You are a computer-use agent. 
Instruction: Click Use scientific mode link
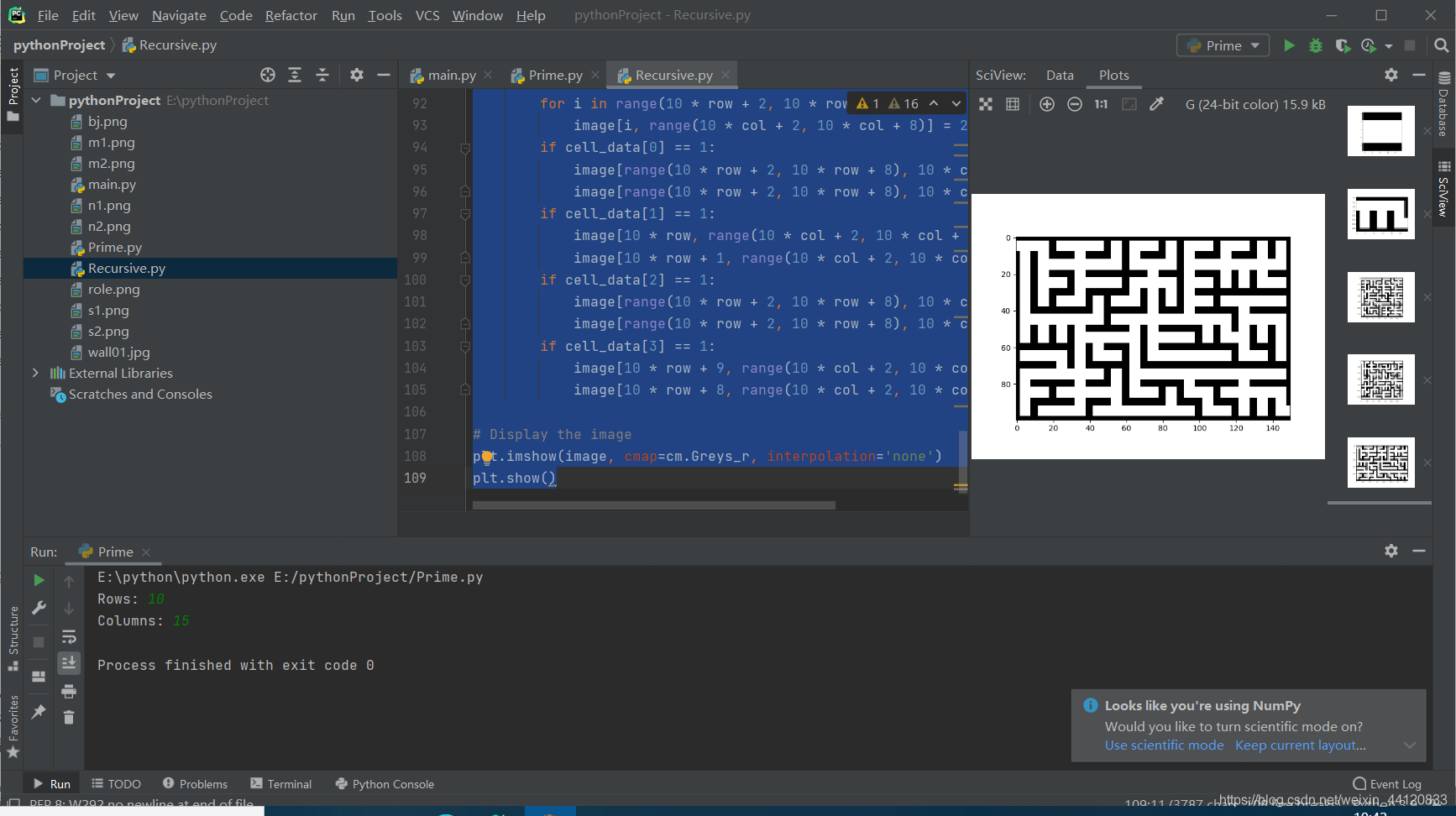[x=1164, y=745]
